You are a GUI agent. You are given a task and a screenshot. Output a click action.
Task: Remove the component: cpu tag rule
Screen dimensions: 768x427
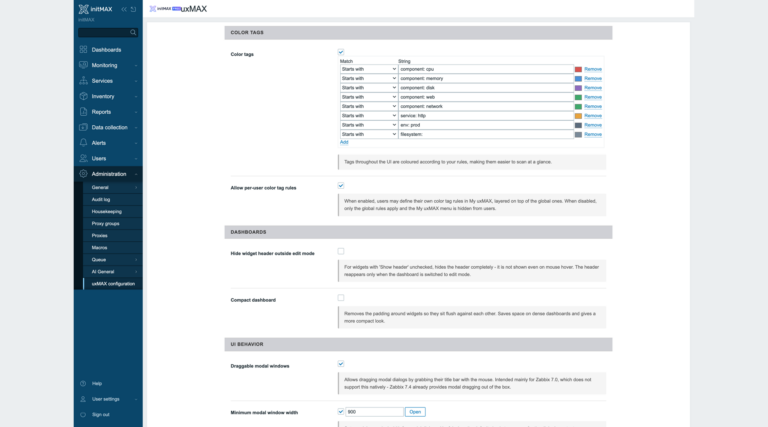(x=593, y=69)
